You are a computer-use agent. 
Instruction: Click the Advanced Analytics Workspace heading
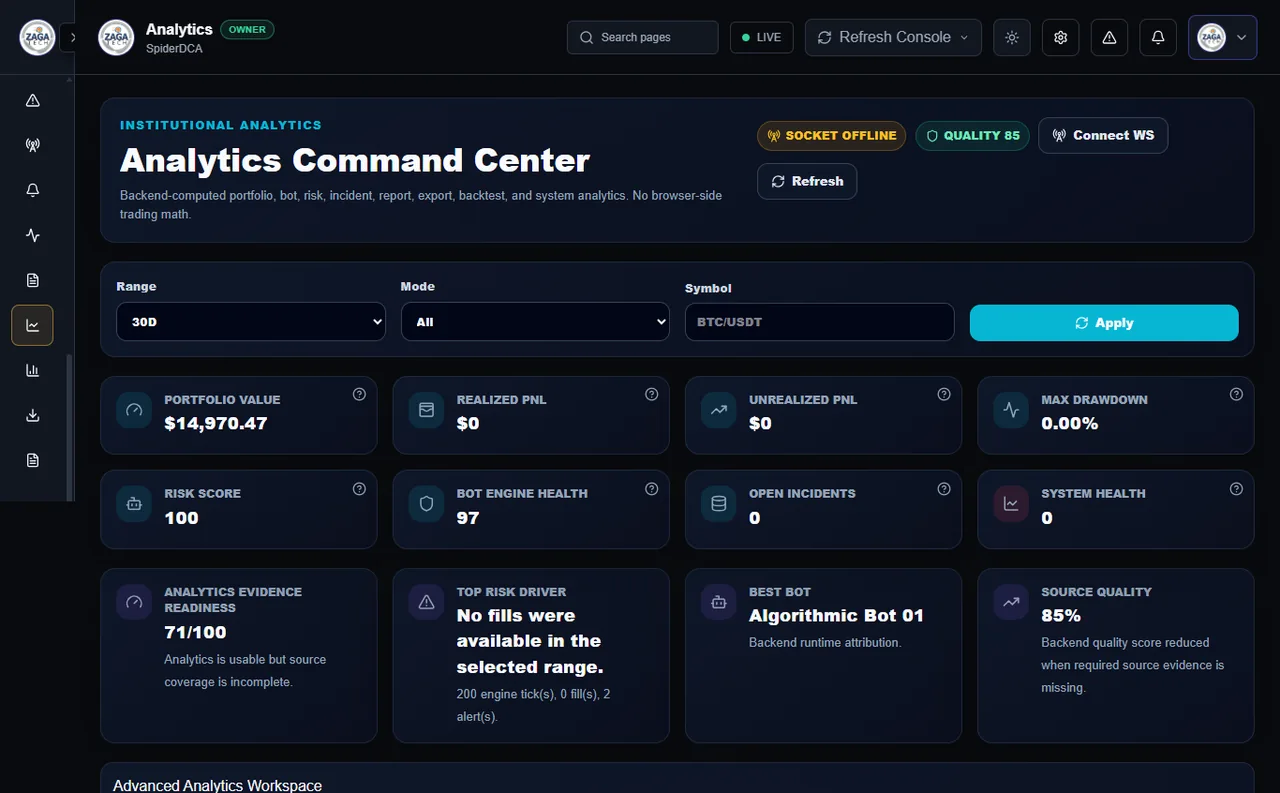[x=217, y=786]
